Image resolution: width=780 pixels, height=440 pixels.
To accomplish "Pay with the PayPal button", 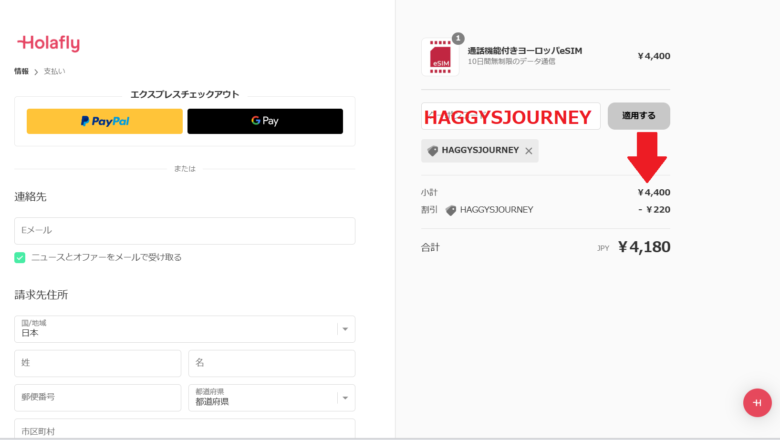I will [104, 121].
